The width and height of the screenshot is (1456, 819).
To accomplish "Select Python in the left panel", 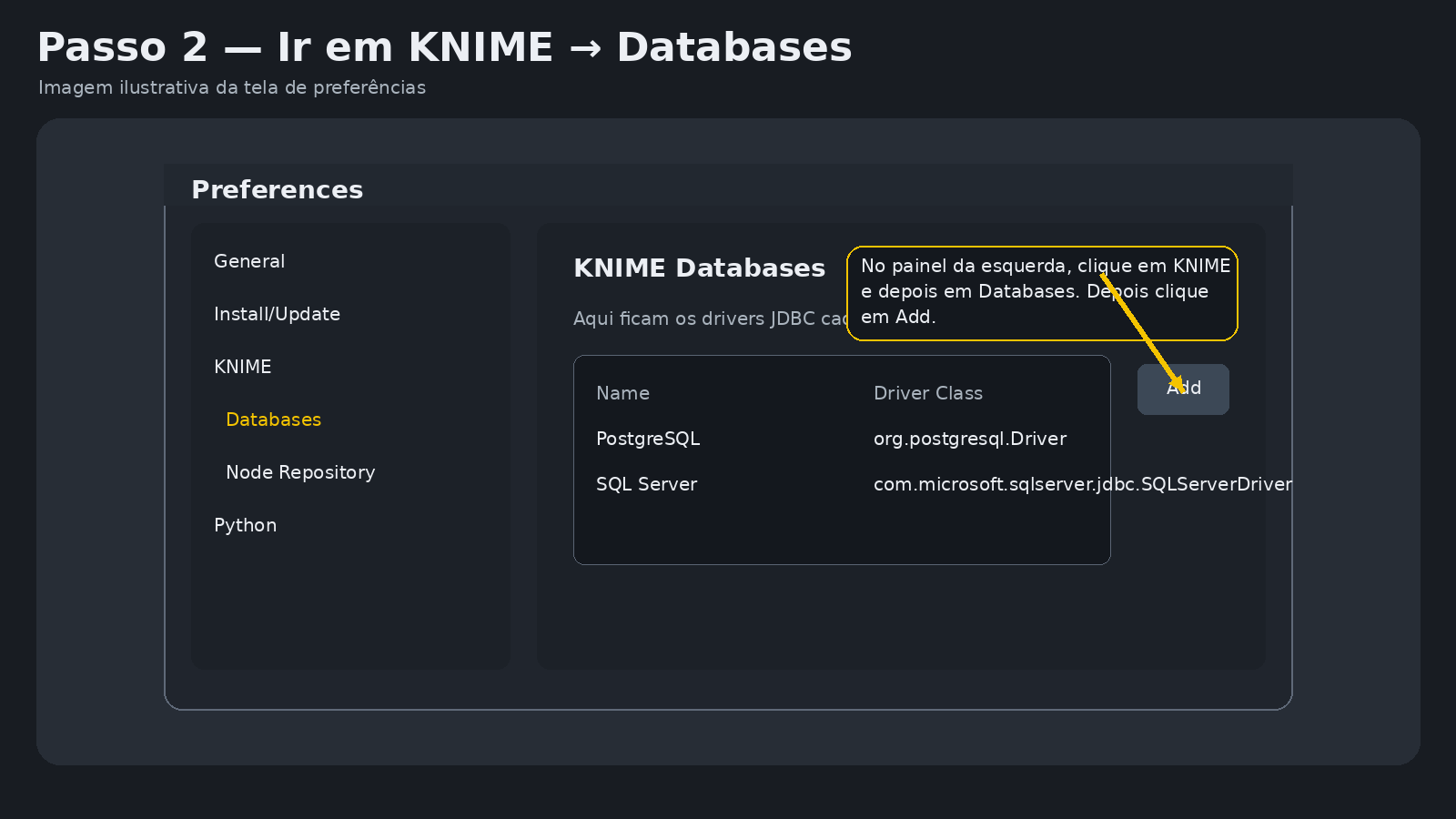I will (x=245, y=525).
